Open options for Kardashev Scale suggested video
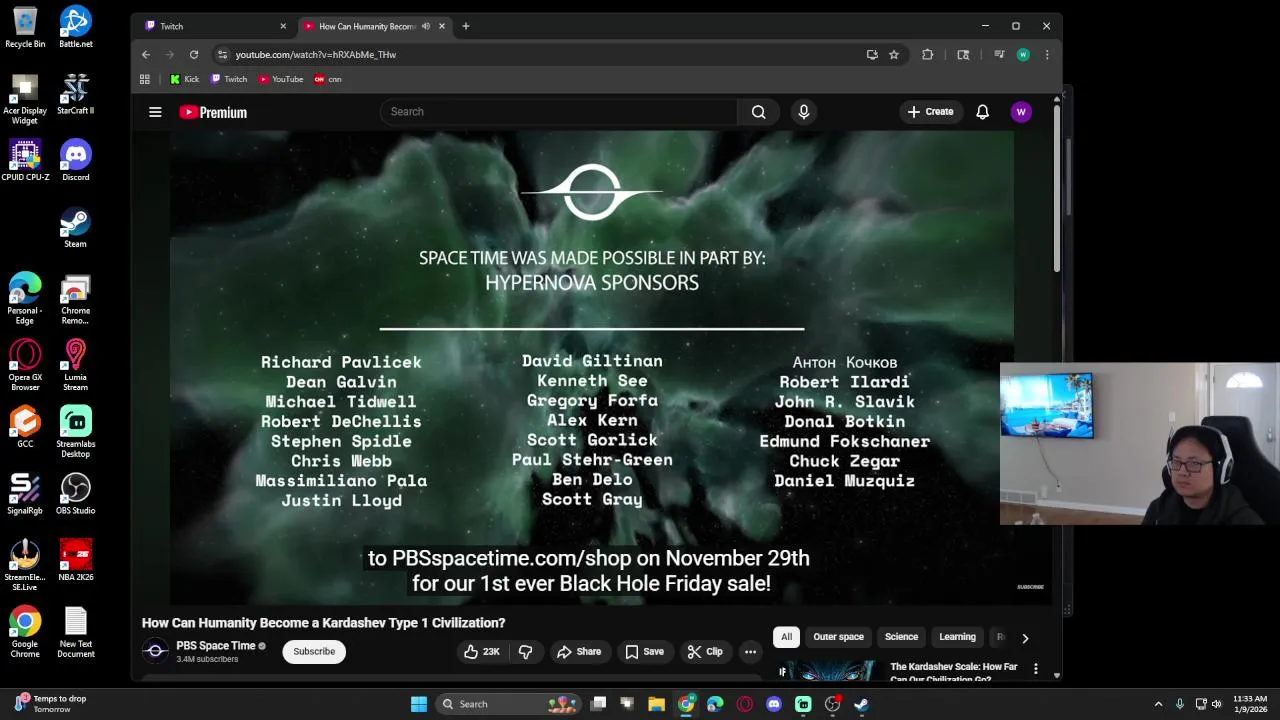 1035,668
